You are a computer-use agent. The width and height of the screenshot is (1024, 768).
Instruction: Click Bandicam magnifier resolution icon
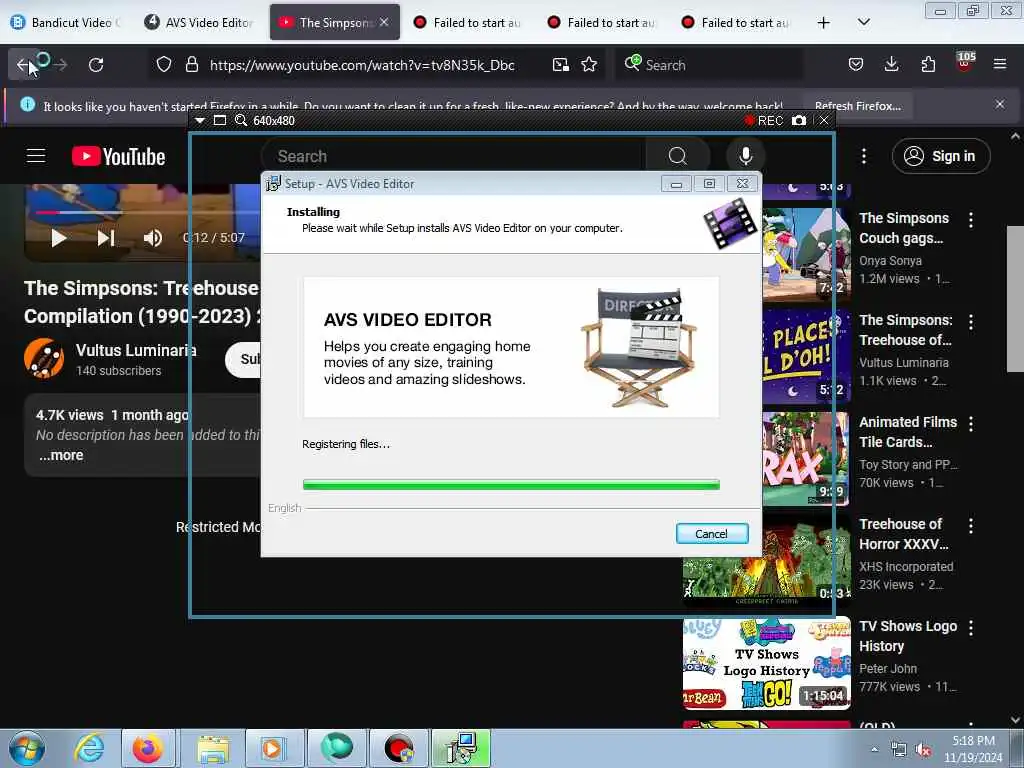pyautogui.click(x=241, y=121)
